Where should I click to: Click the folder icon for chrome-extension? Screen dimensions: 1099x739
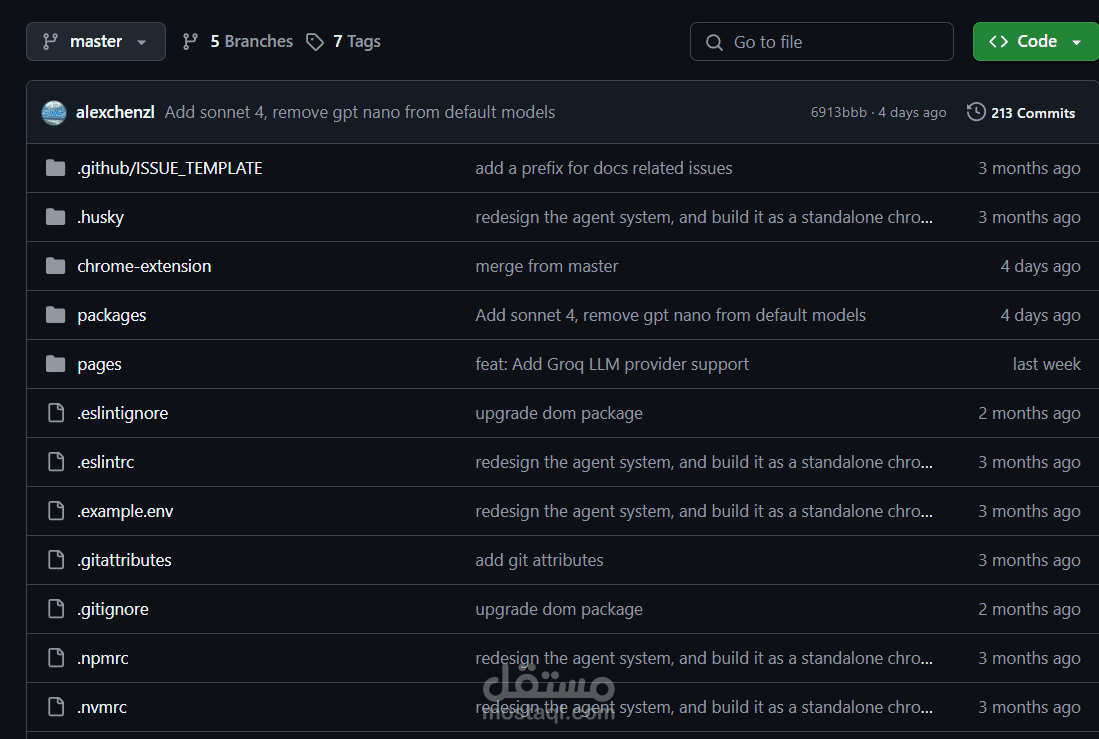[55, 266]
